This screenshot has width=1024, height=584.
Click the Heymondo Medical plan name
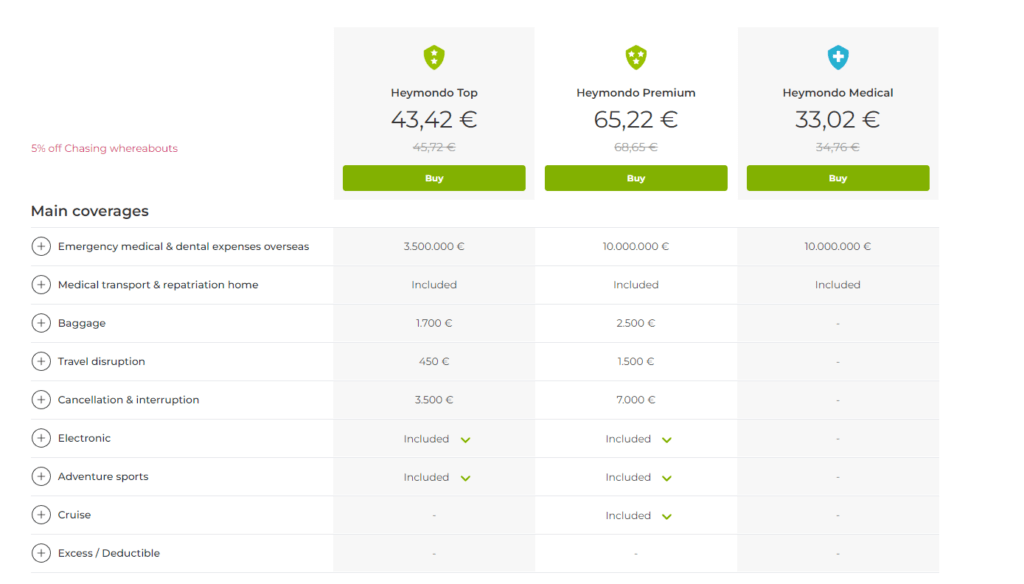[838, 93]
